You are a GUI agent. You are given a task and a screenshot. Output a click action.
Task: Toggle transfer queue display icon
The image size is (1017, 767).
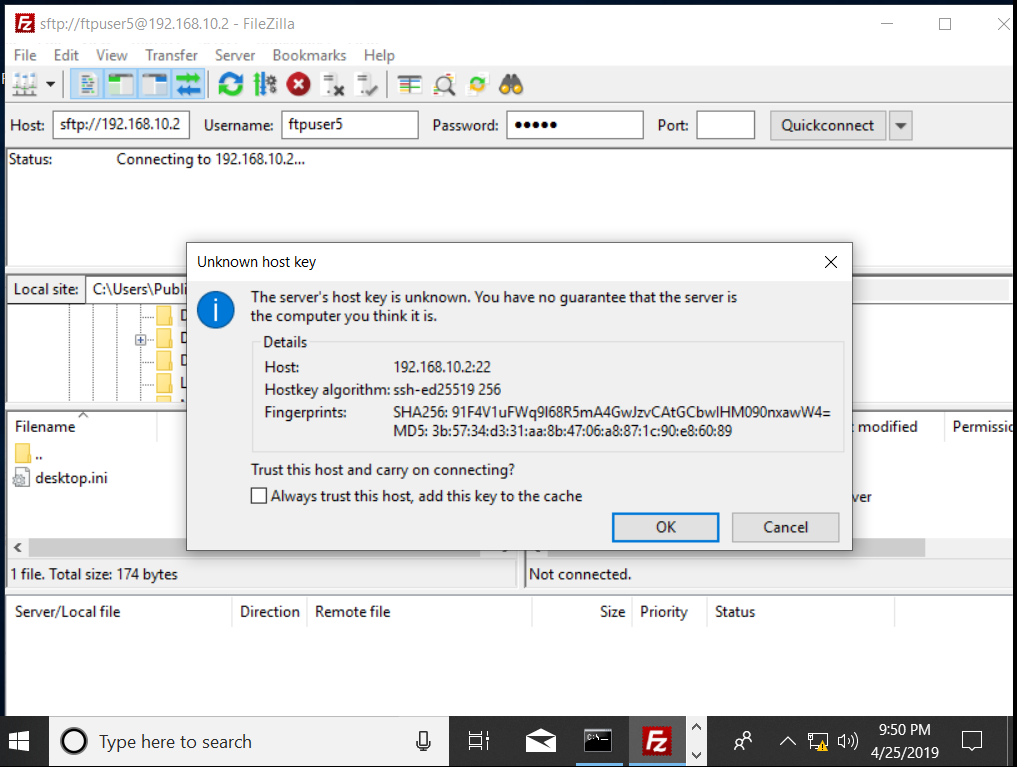[189, 84]
